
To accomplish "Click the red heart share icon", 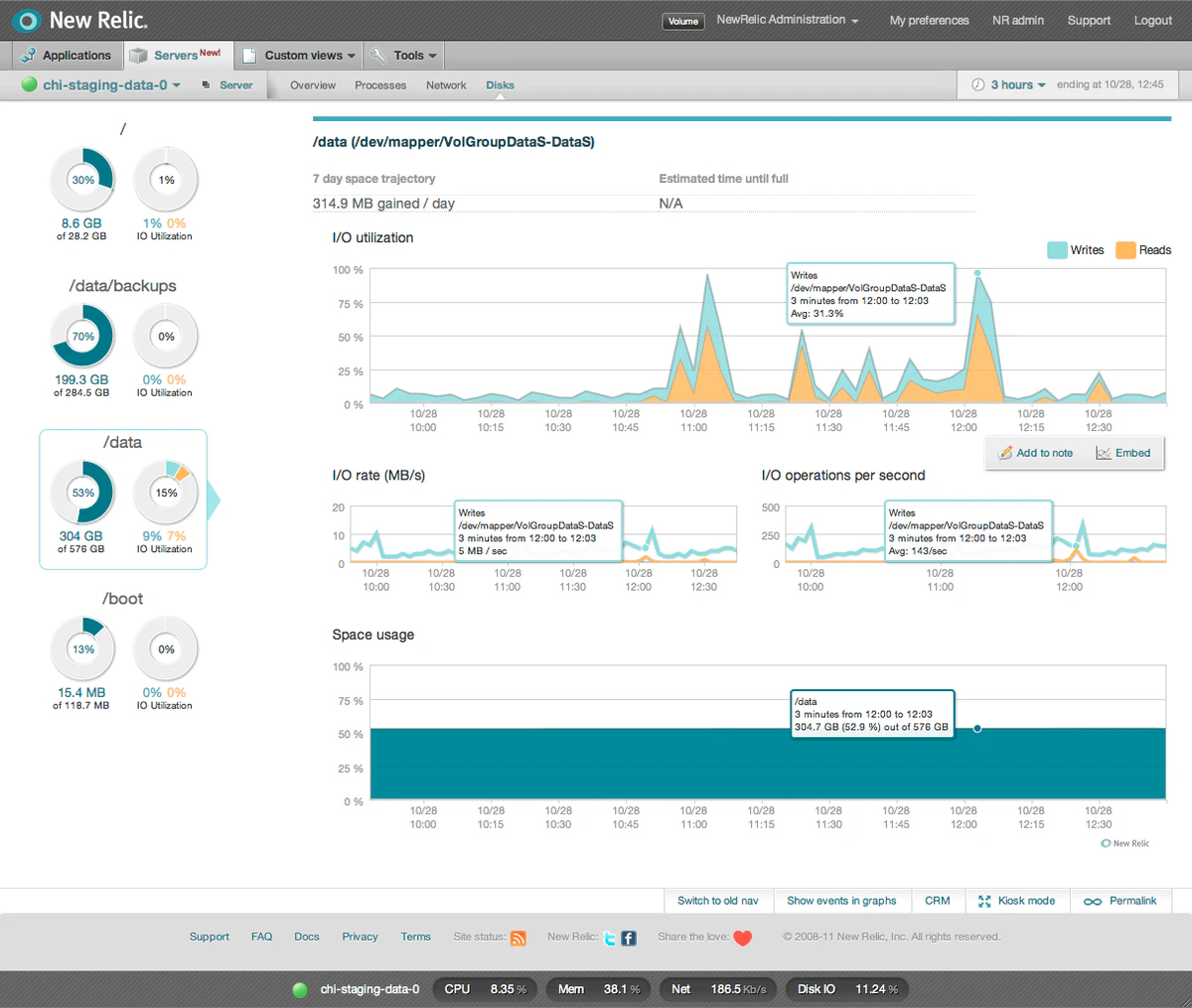I will pyautogui.click(x=743, y=937).
